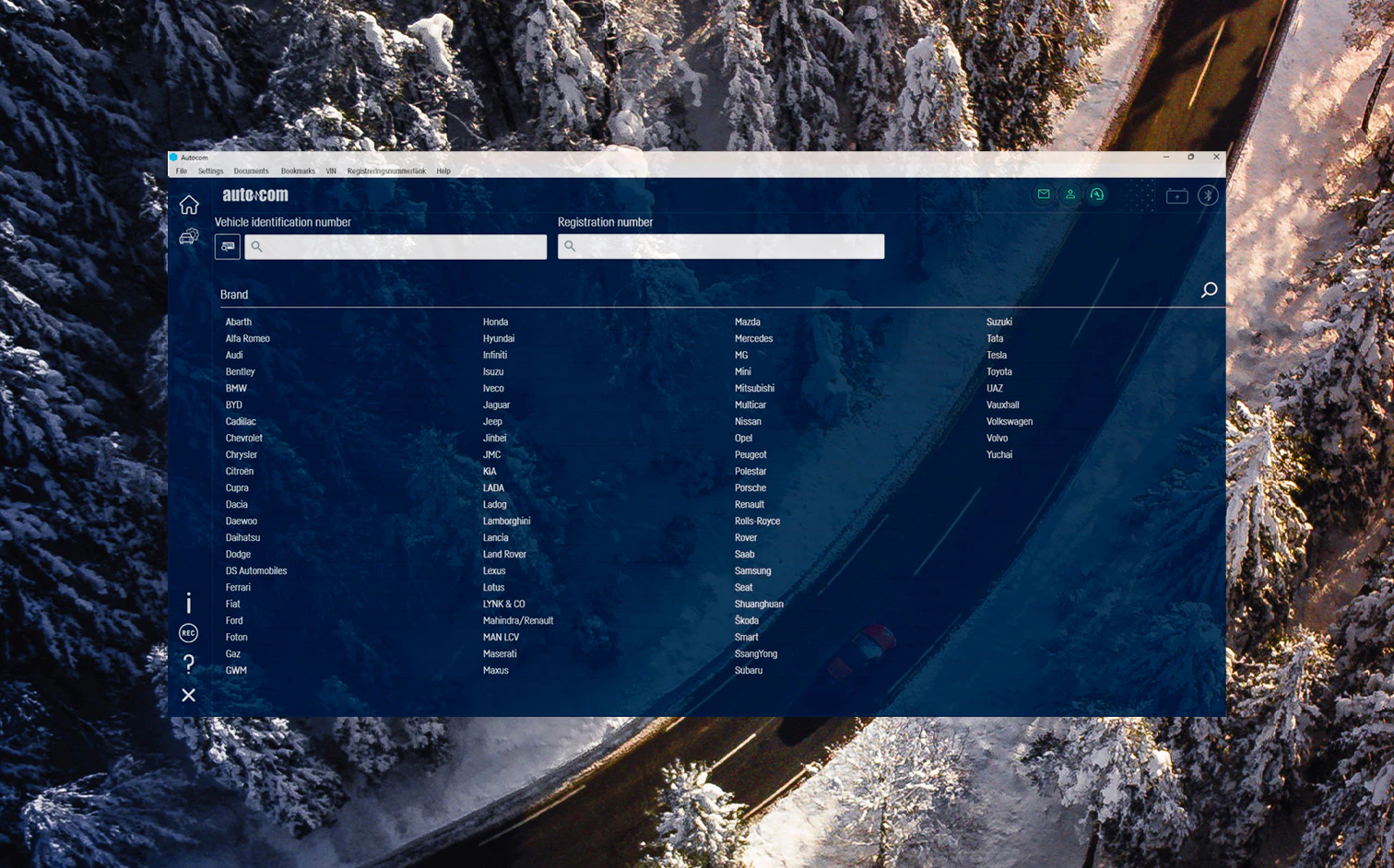Select brand Jaguar
The height and width of the screenshot is (868, 1394).
coord(496,405)
